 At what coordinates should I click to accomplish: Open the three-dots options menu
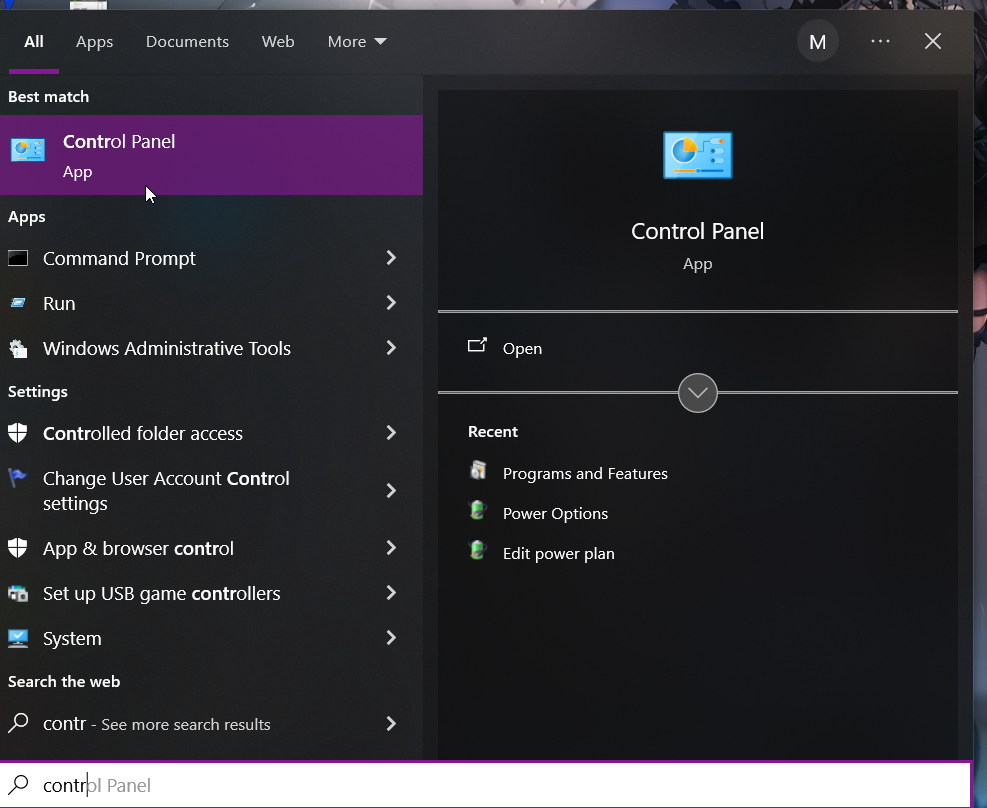click(880, 42)
